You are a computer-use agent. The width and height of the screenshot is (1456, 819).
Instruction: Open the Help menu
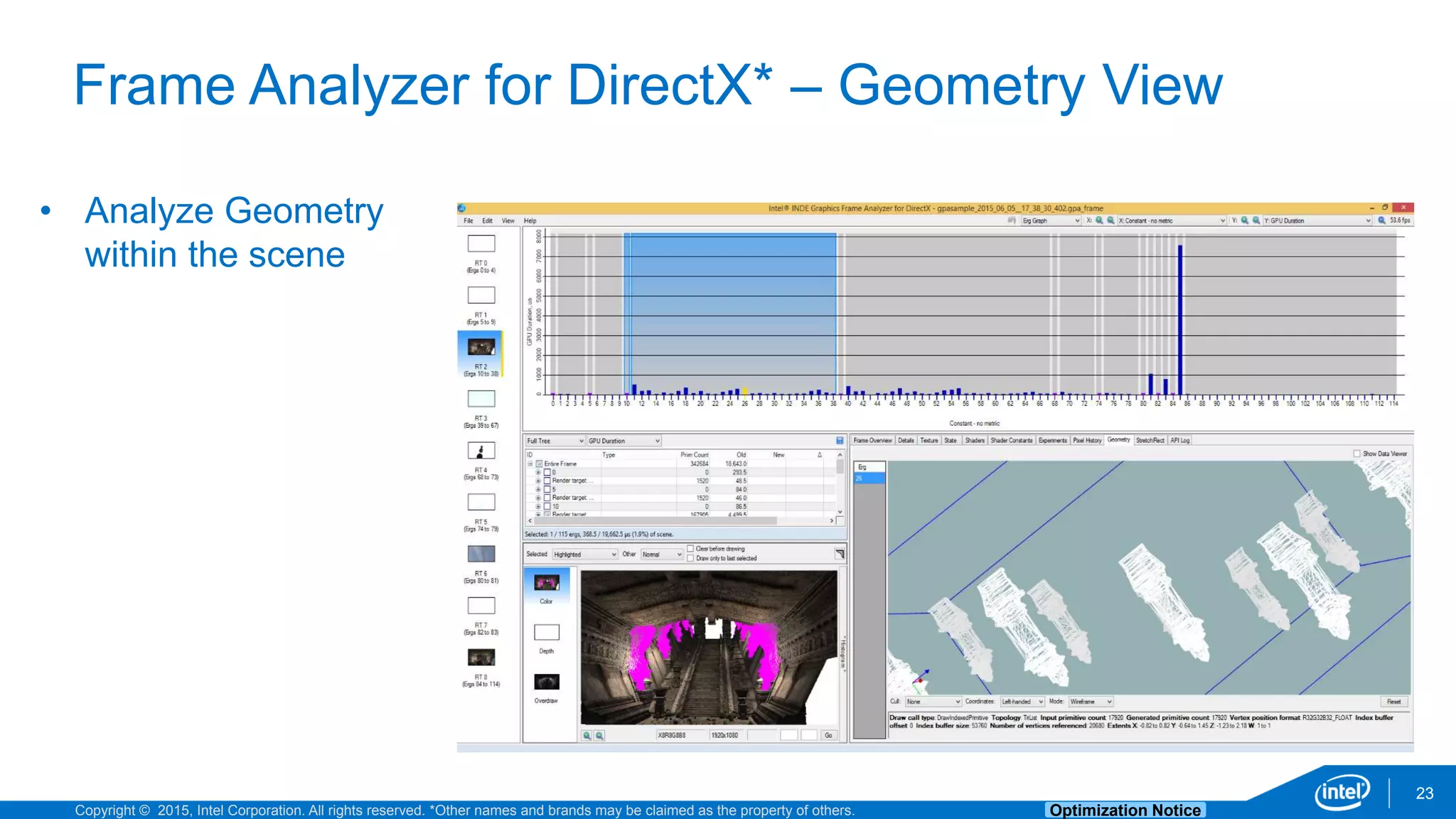click(x=530, y=220)
